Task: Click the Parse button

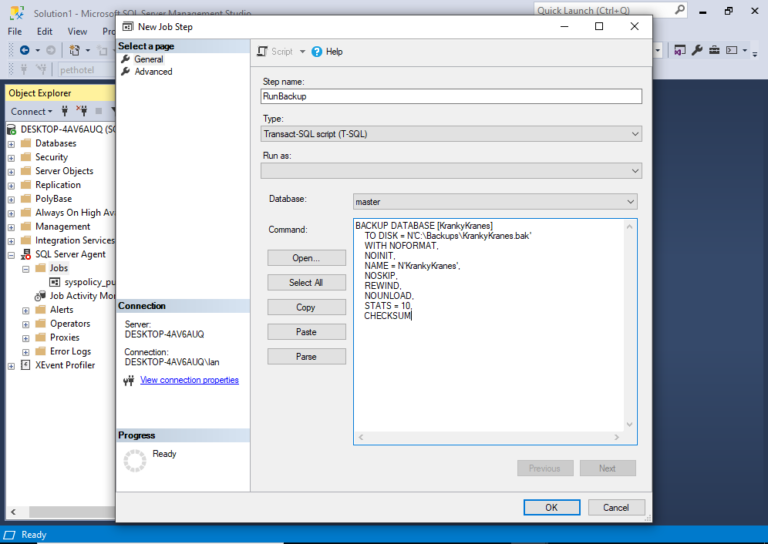Action: coord(306,357)
